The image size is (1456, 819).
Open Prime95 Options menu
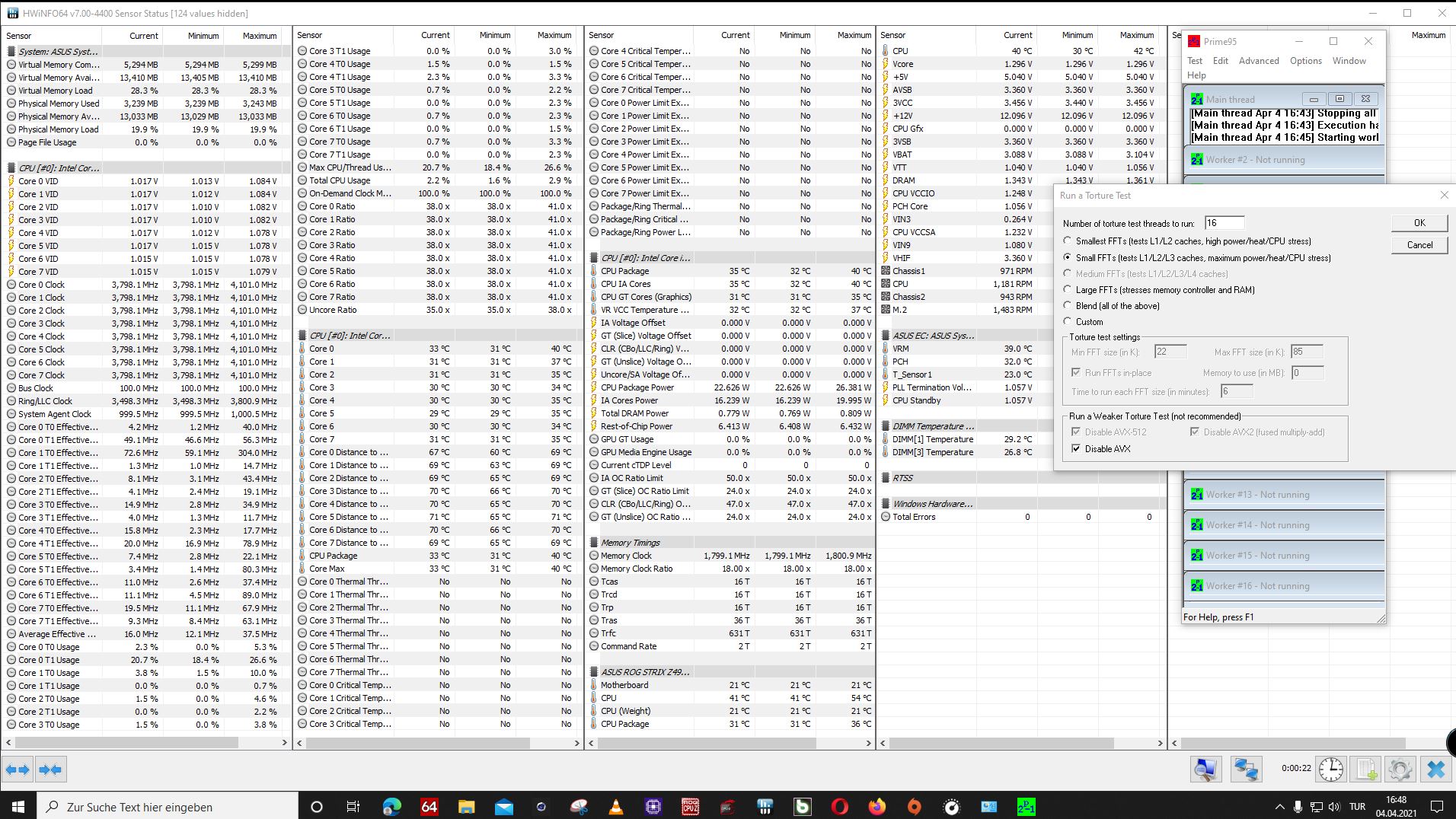click(1306, 61)
